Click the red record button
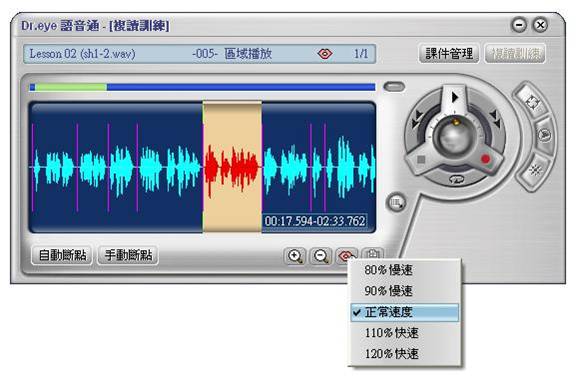Image resolution: width=581 pixels, height=383 pixels. point(485,159)
